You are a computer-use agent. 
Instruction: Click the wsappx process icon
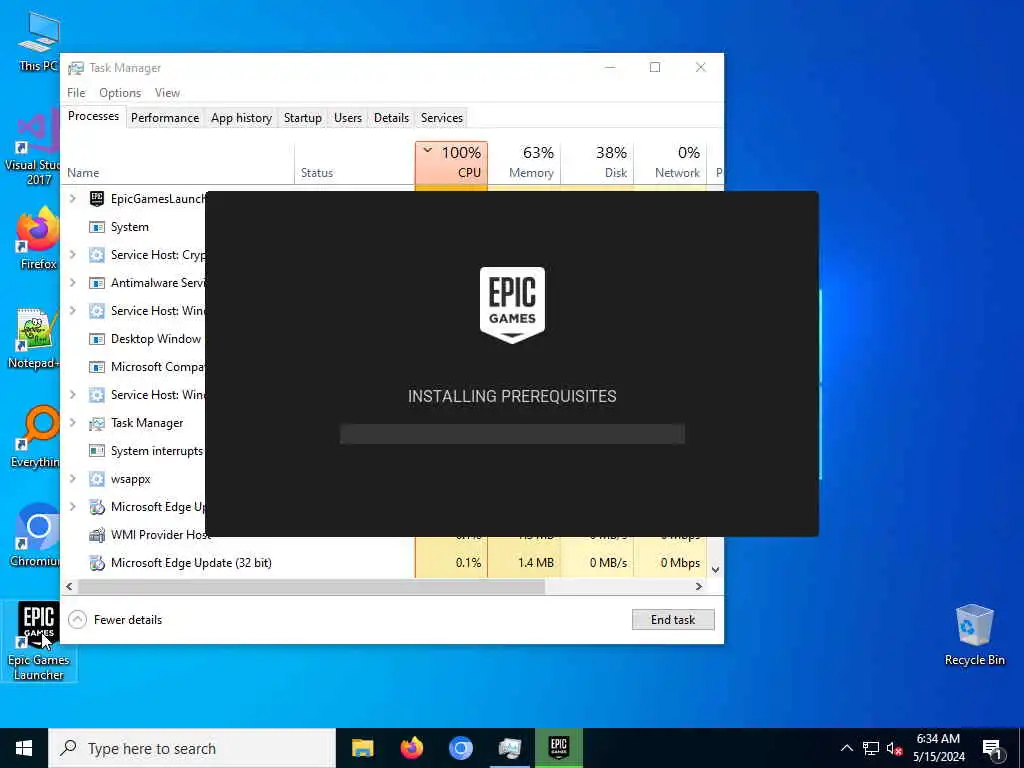[x=97, y=479]
